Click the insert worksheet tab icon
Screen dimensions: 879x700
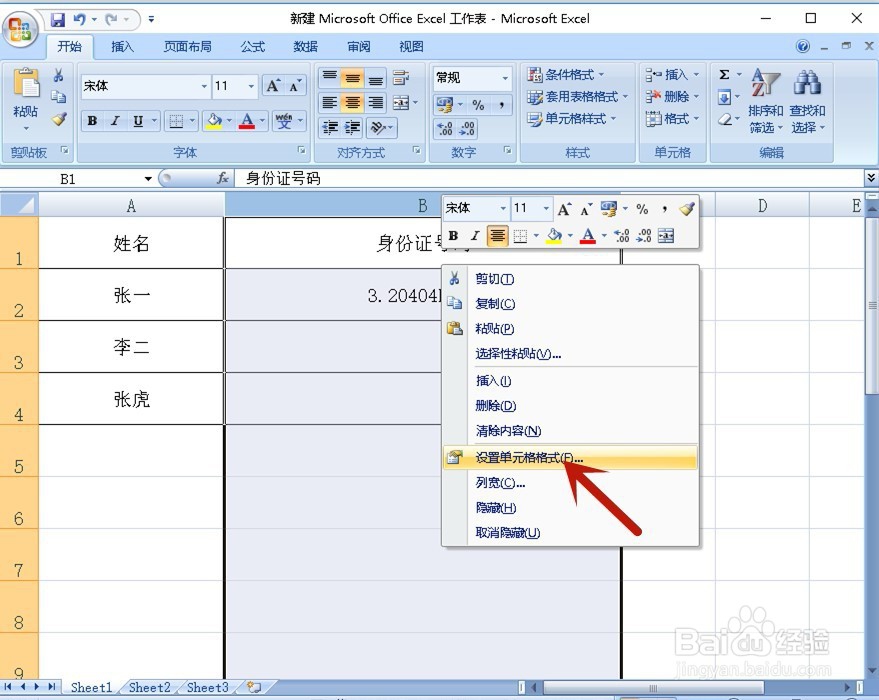click(x=255, y=687)
